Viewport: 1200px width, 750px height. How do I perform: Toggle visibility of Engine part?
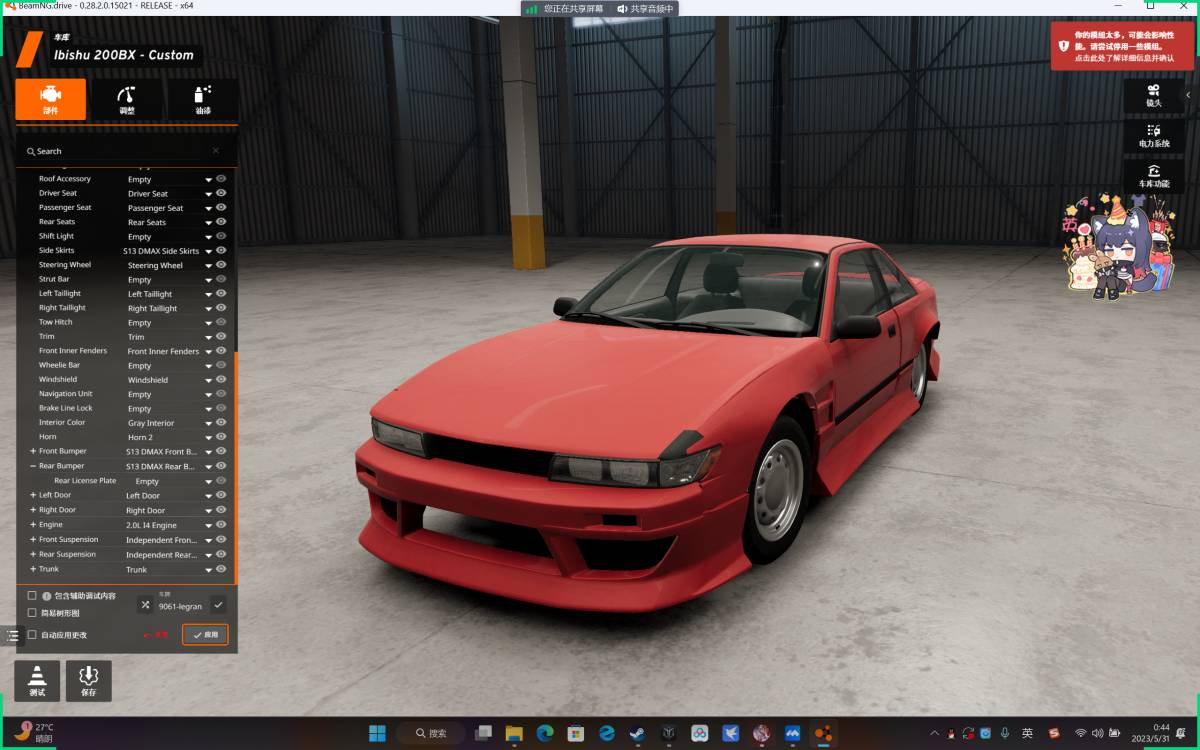(x=221, y=524)
